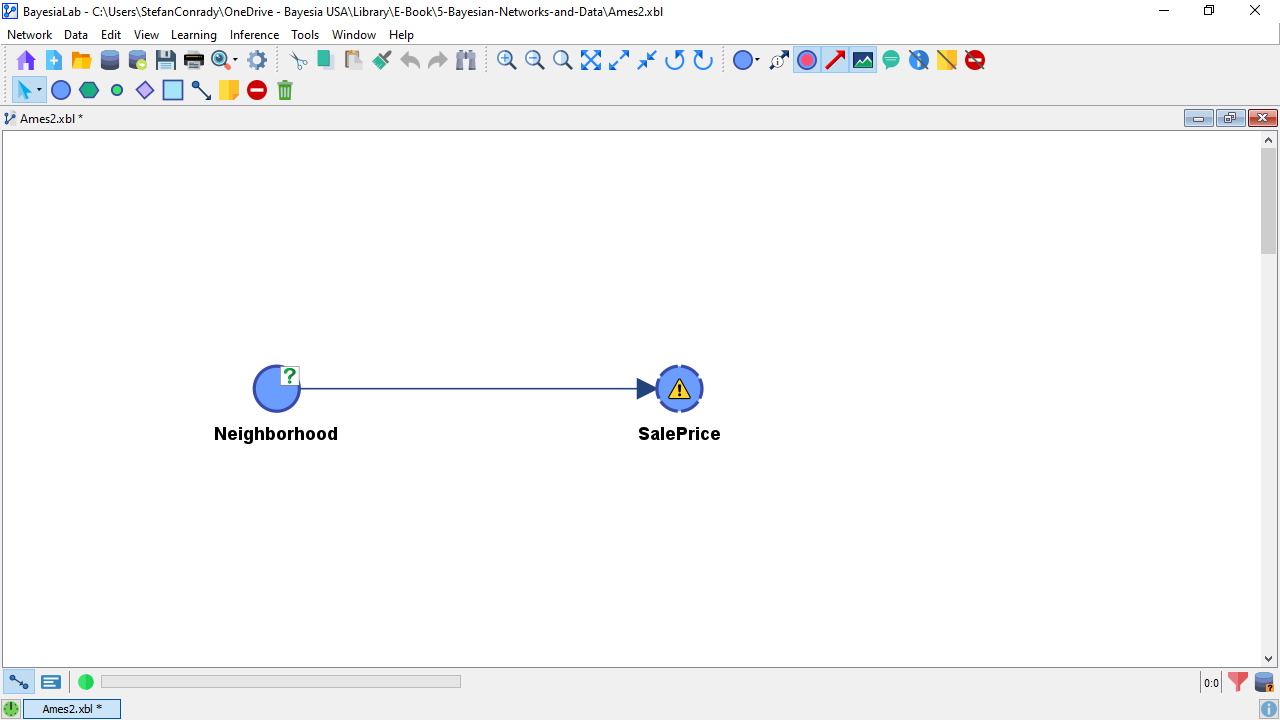Choose the arrow selection mode tool

(24, 90)
